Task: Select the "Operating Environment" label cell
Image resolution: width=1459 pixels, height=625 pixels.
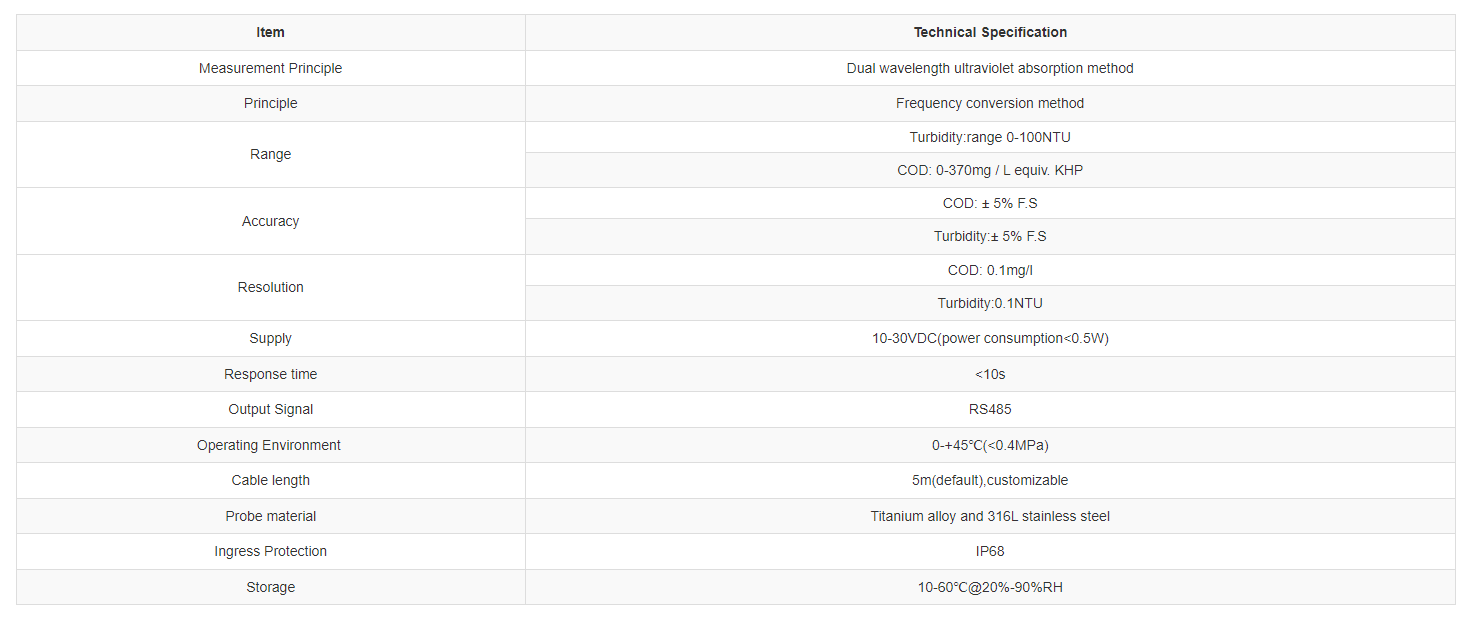Action: (270, 445)
